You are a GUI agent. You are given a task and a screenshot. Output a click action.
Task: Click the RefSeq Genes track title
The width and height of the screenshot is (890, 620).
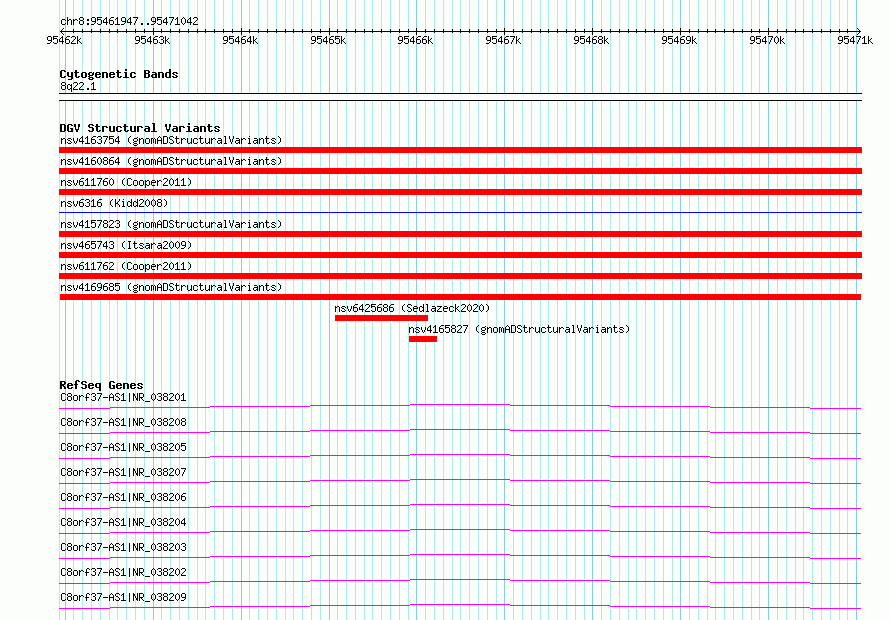coord(101,385)
